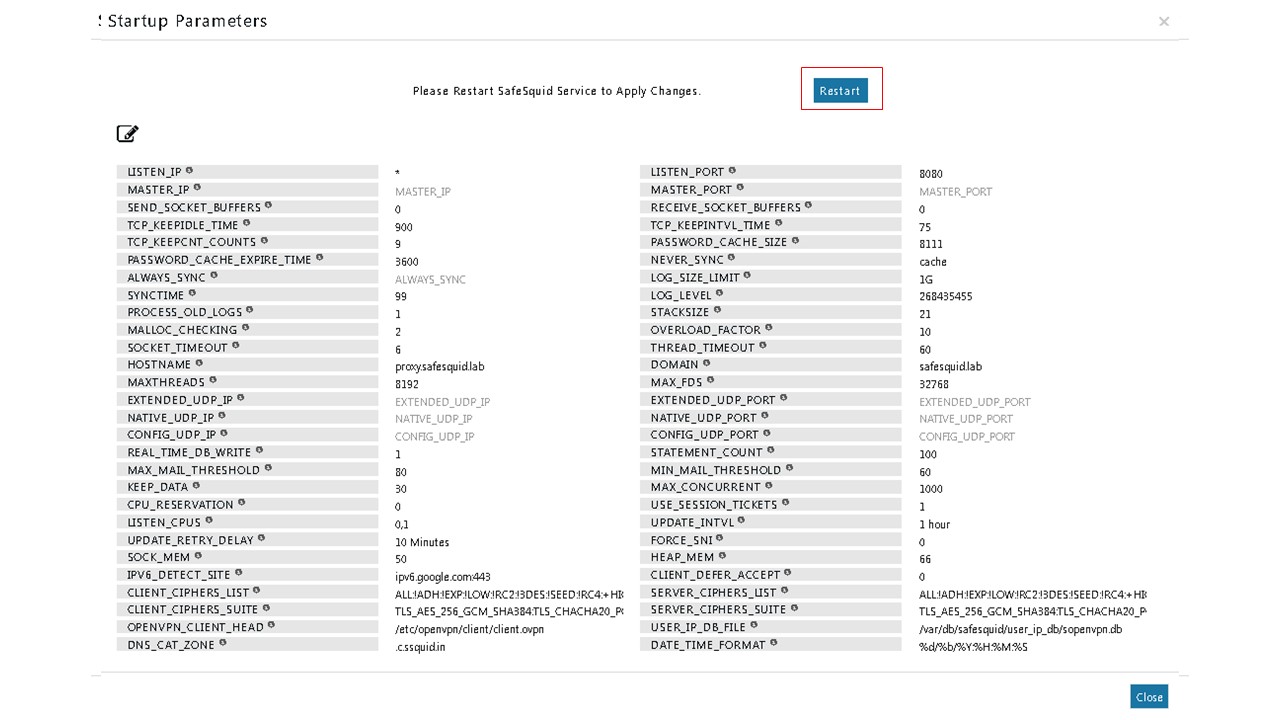The height and width of the screenshot is (720, 1280).
Task: Click the Restart button
Action: tap(840, 90)
